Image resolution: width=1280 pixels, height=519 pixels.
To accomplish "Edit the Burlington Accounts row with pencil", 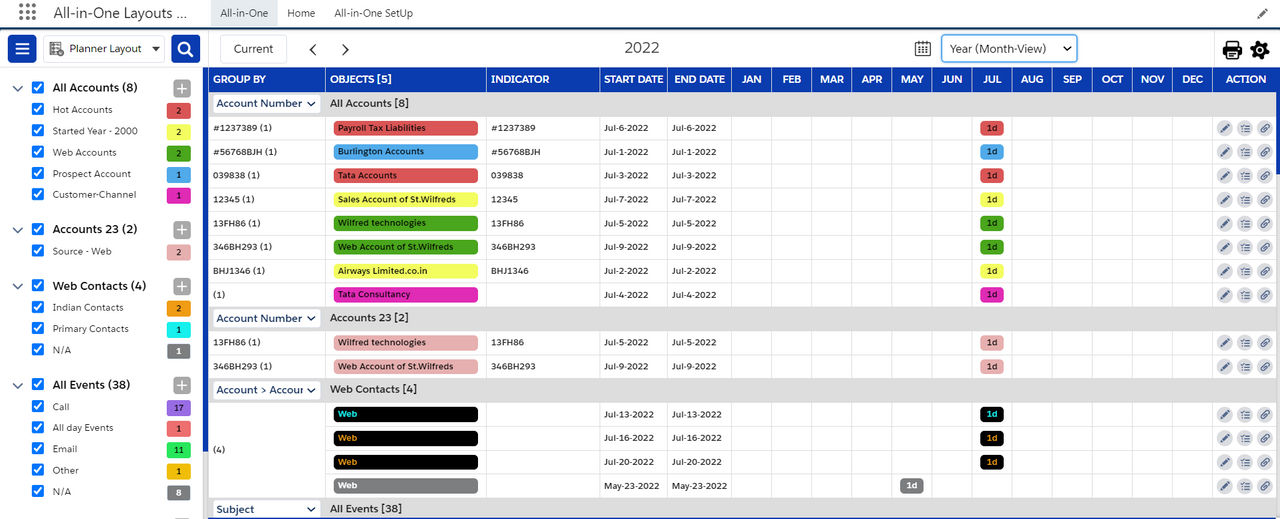I will coord(1225,152).
